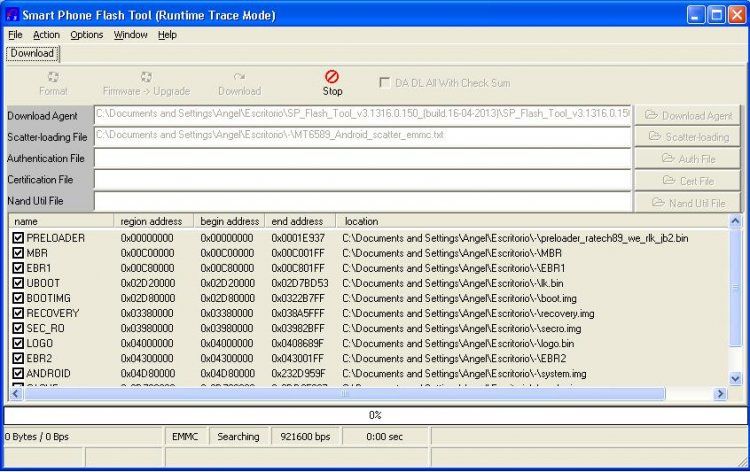Uncheck the EBR1 partition checkbox
Screen dimensions: 750x472
click(x=18, y=268)
